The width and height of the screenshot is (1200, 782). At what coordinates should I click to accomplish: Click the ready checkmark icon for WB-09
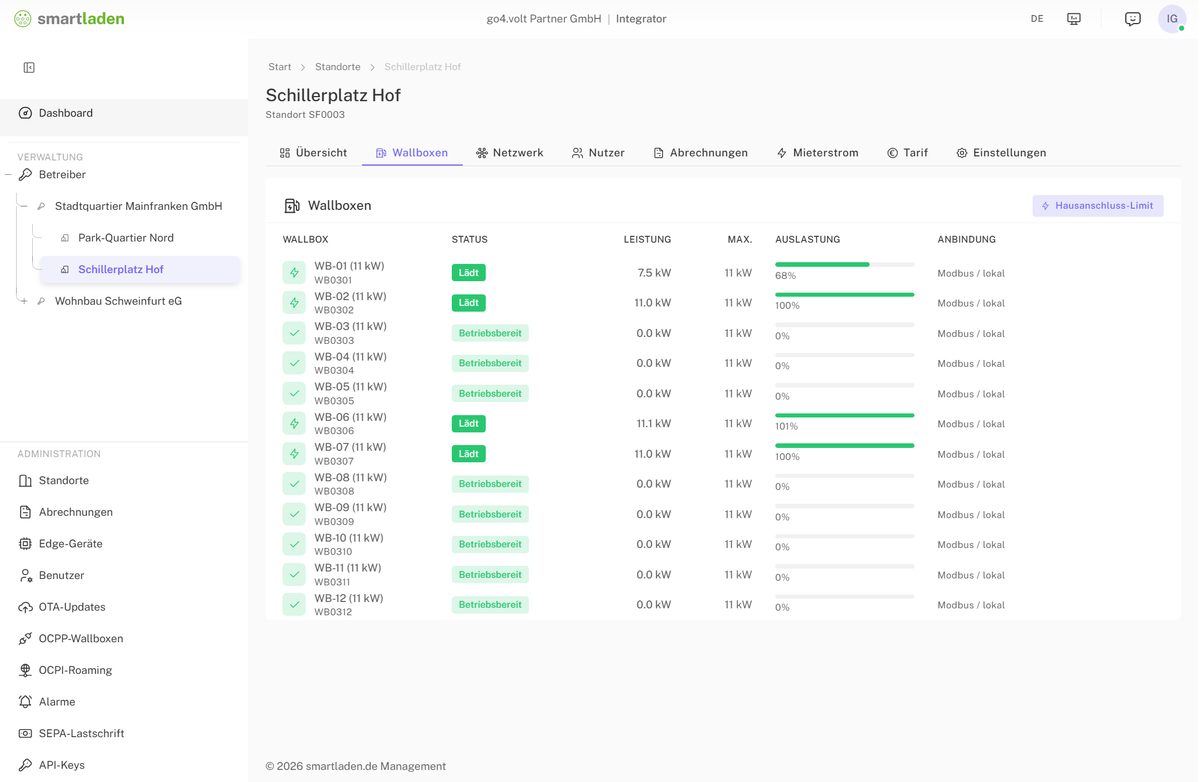point(294,514)
